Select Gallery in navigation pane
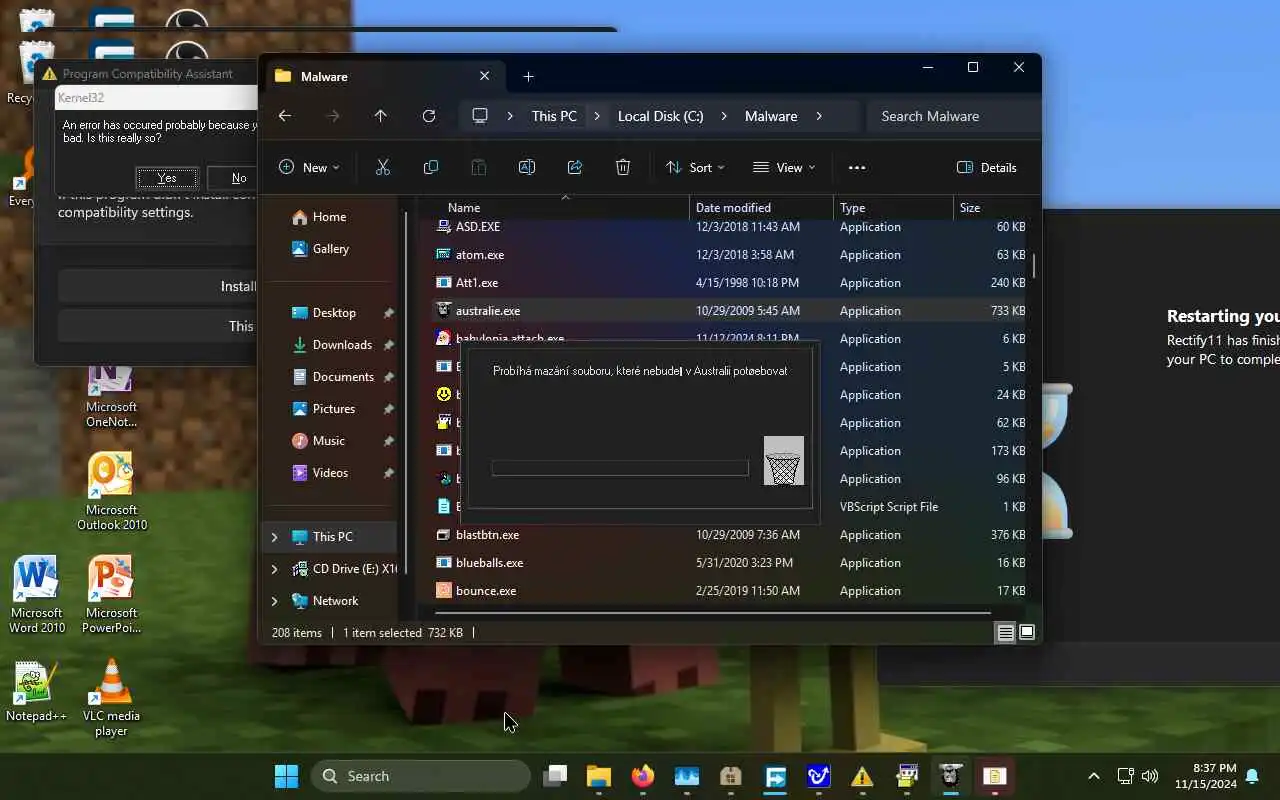 tap(330, 249)
